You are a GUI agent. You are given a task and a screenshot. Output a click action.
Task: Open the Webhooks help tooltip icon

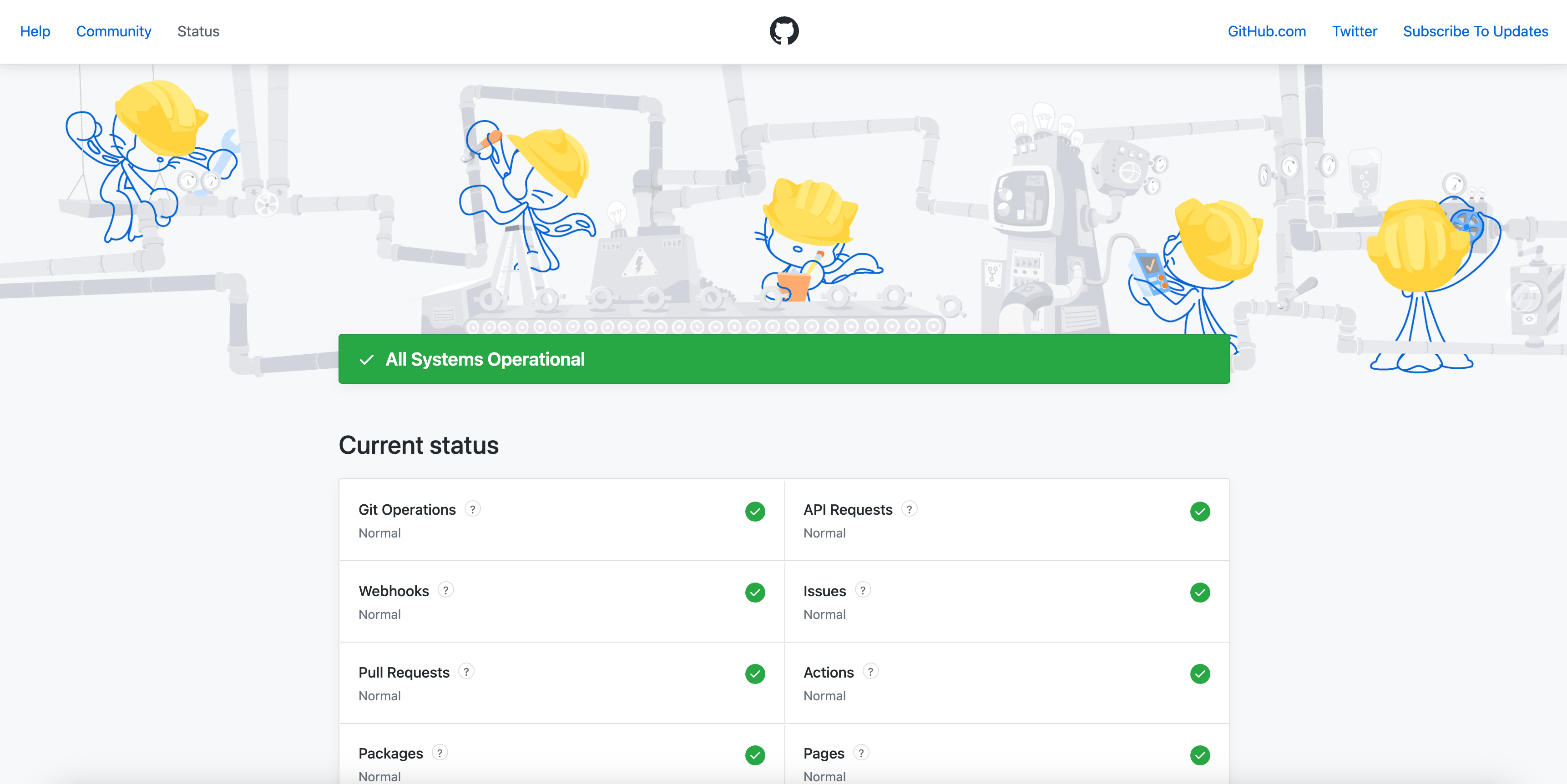pyautogui.click(x=445, y=591)
